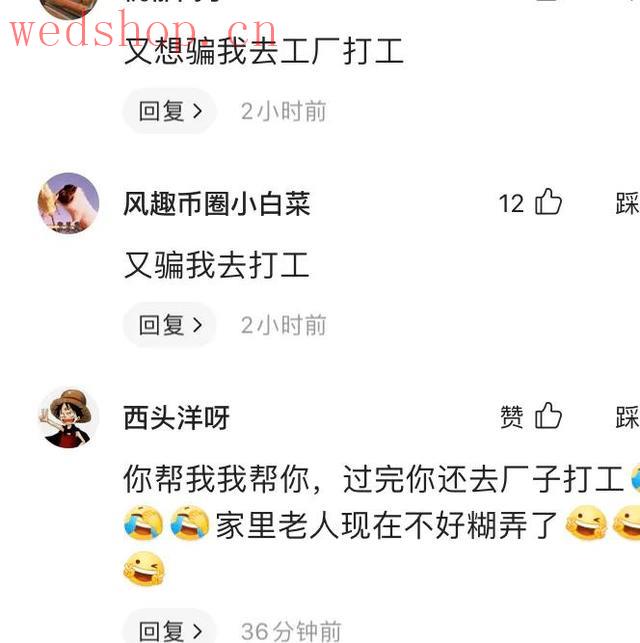Image resolution: width=640 pixels, height=643 pixels.
Task: Select the comment starting 你帮我我帮你
Action: (x=382, y=524)
